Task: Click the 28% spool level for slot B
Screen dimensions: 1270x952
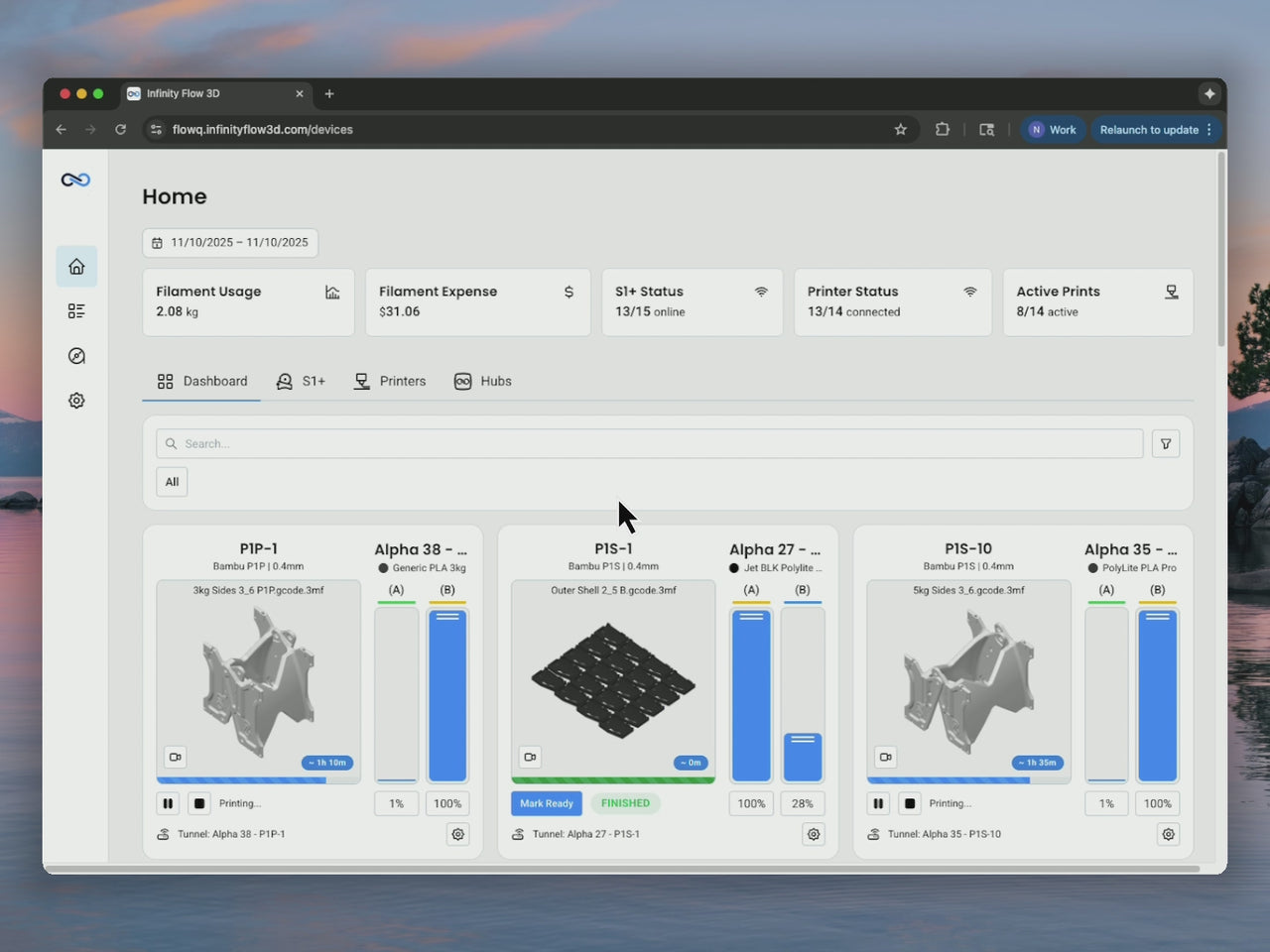Action: coord(802,803)
